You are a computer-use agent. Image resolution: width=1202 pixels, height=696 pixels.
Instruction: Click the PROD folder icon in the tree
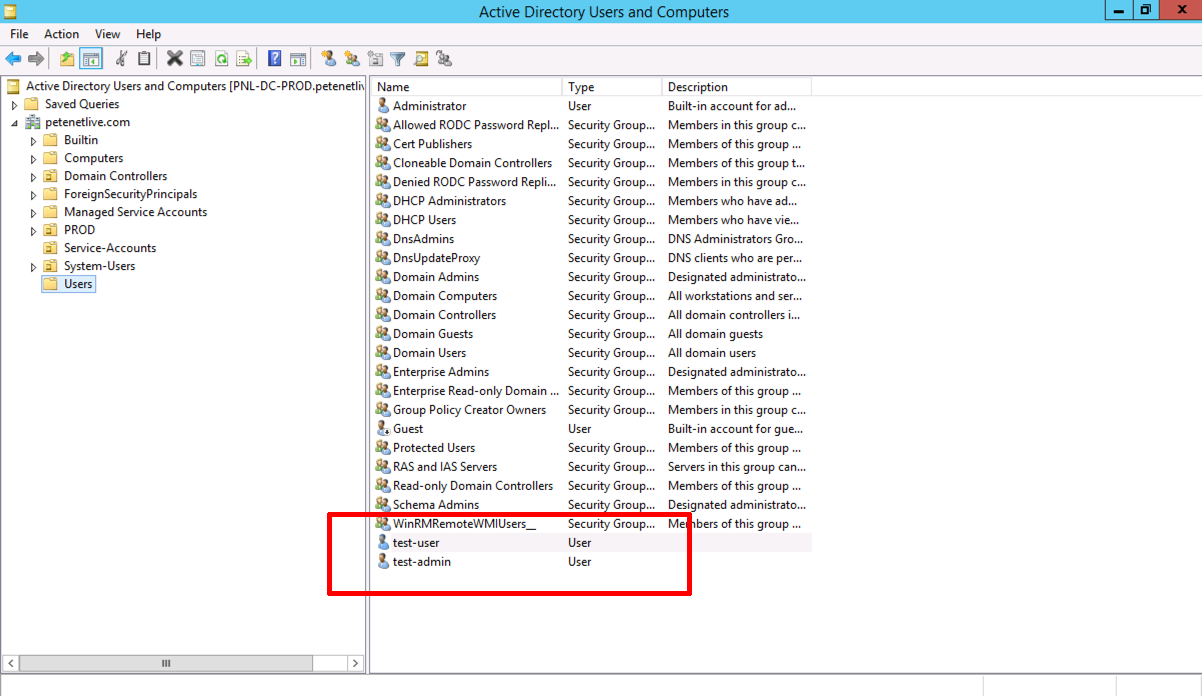coord(50,230)
